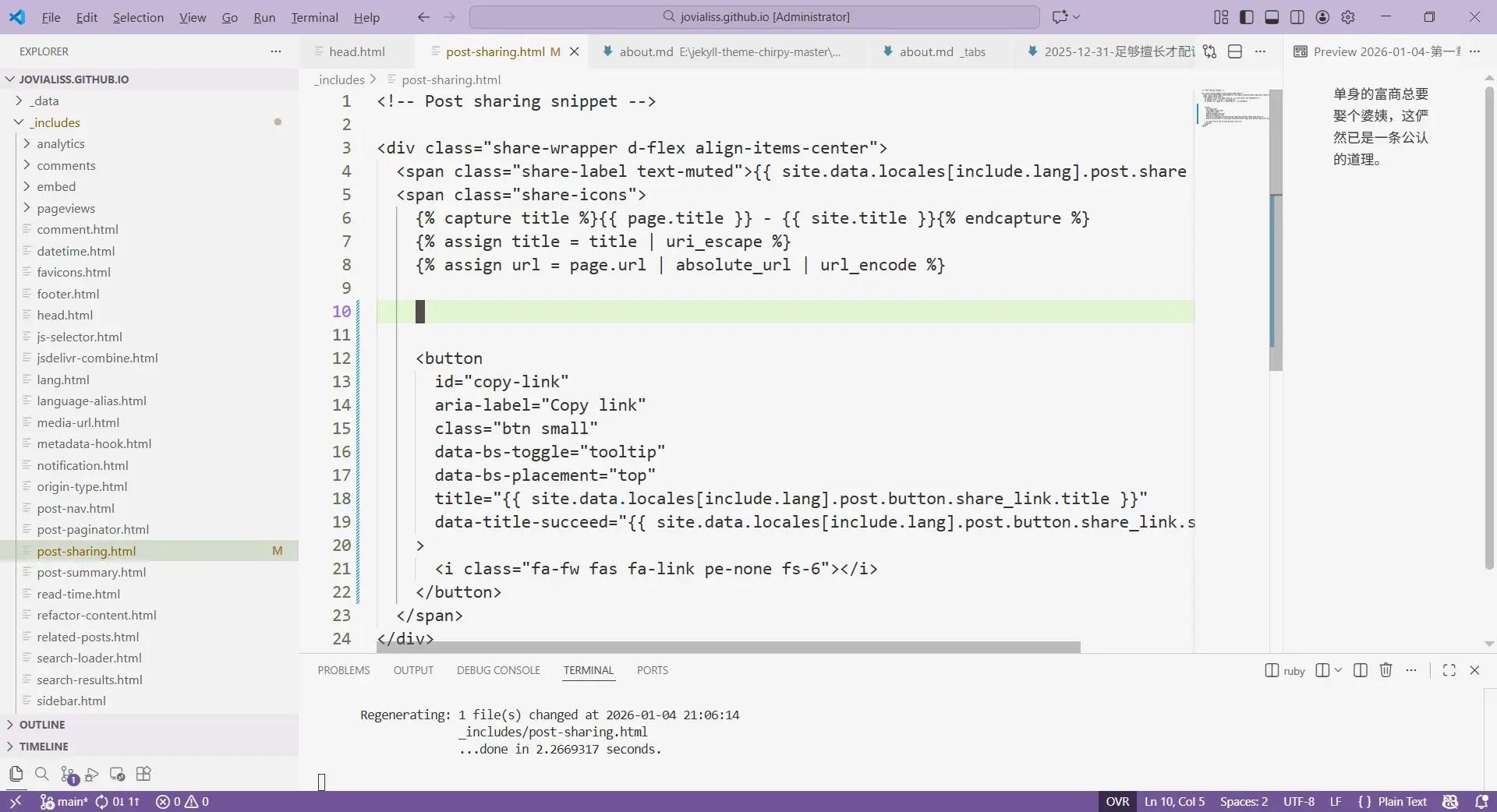This screenshot has width=1497, height=812.
Task: Toggle the primary side bar visibility
Action: (x=1247, y=17)
